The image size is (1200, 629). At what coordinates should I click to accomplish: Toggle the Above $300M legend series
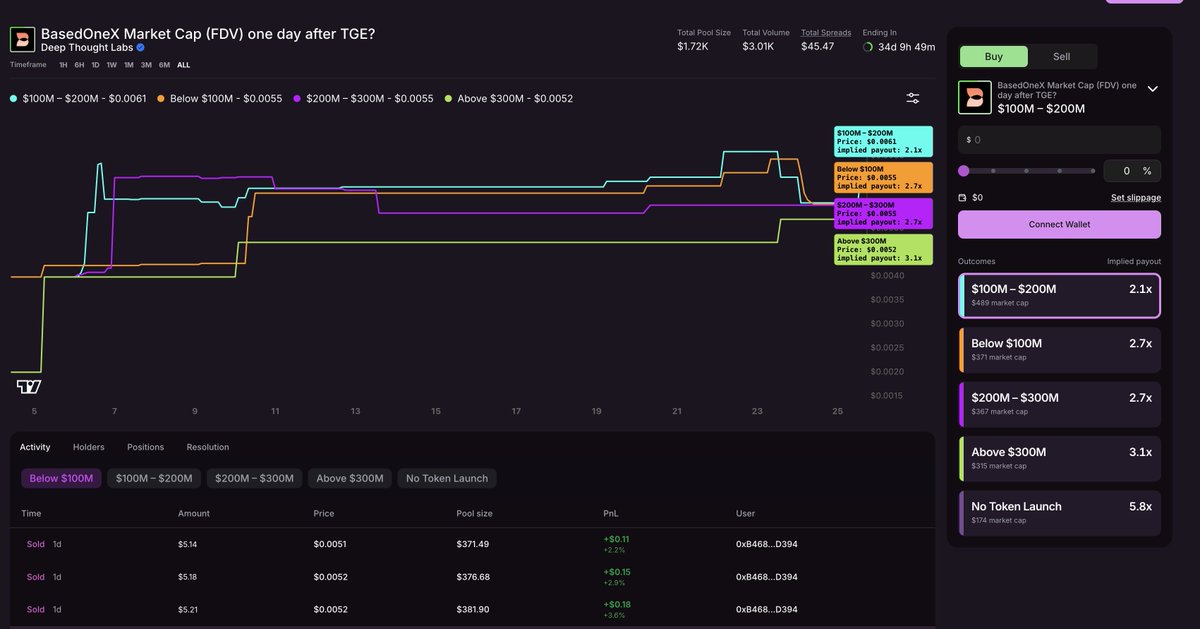tap(508, 99)
